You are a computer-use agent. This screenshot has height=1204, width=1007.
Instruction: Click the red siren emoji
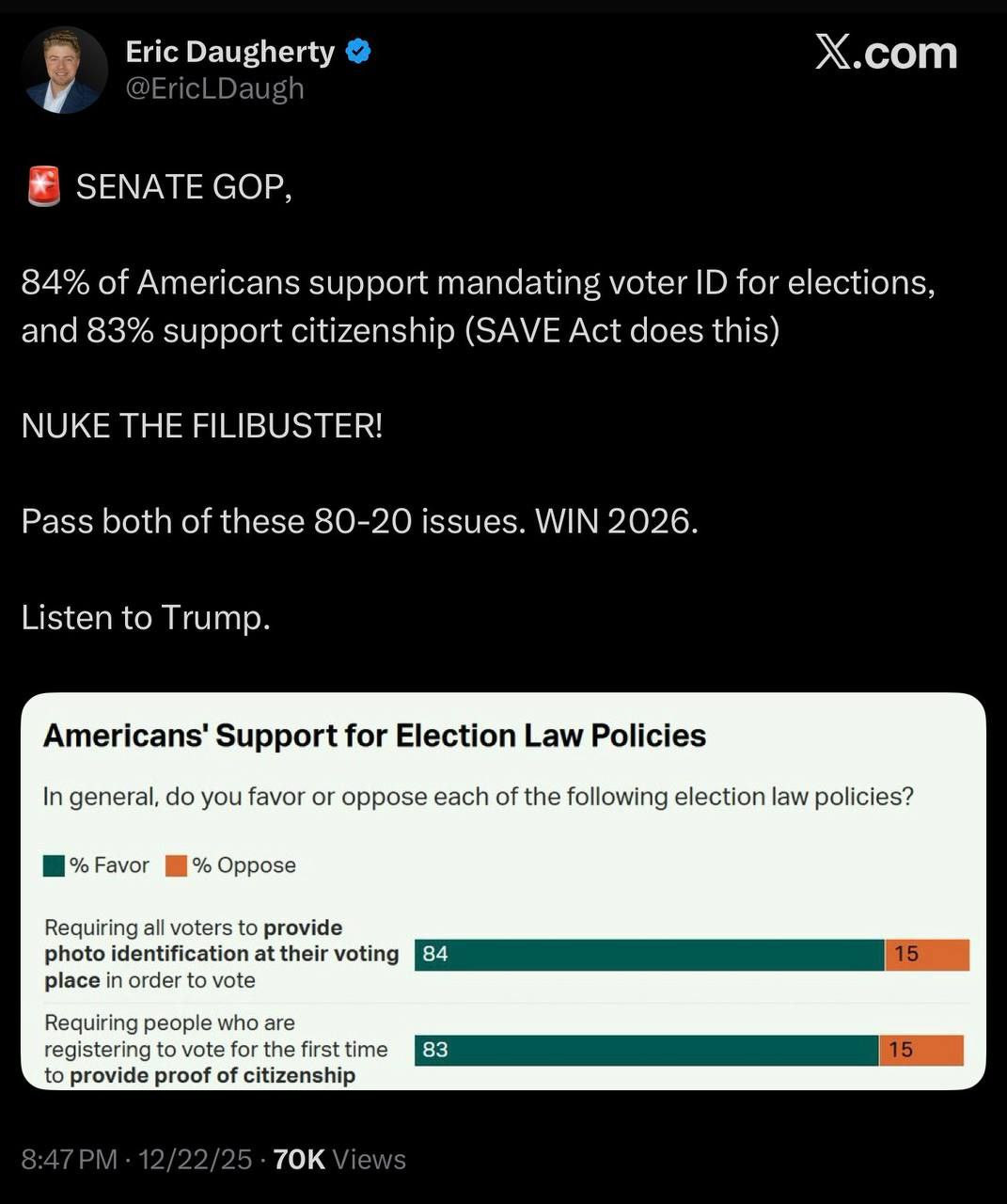tap(43, 186)
